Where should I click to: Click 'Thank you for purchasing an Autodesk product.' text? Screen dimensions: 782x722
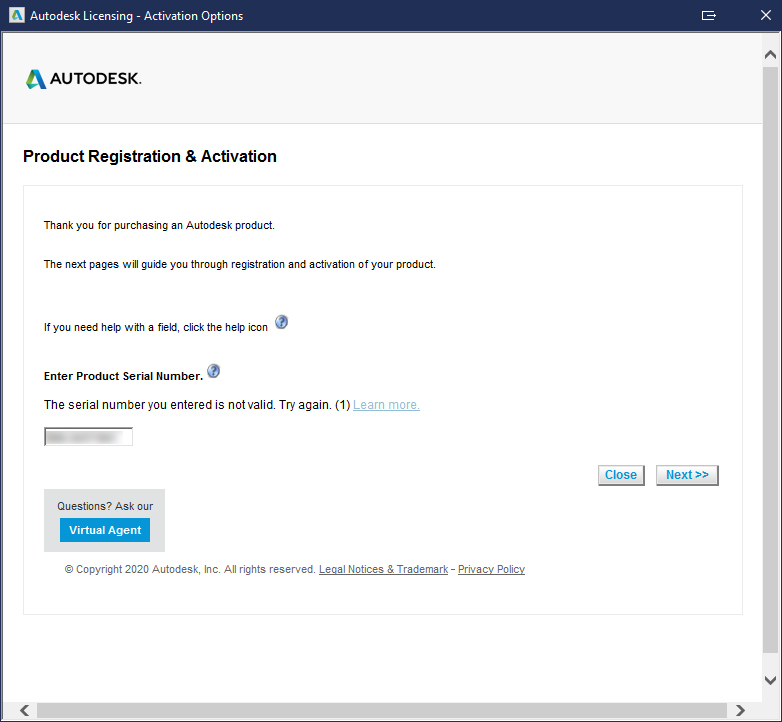pyautogui.click(x=159, y=225)
